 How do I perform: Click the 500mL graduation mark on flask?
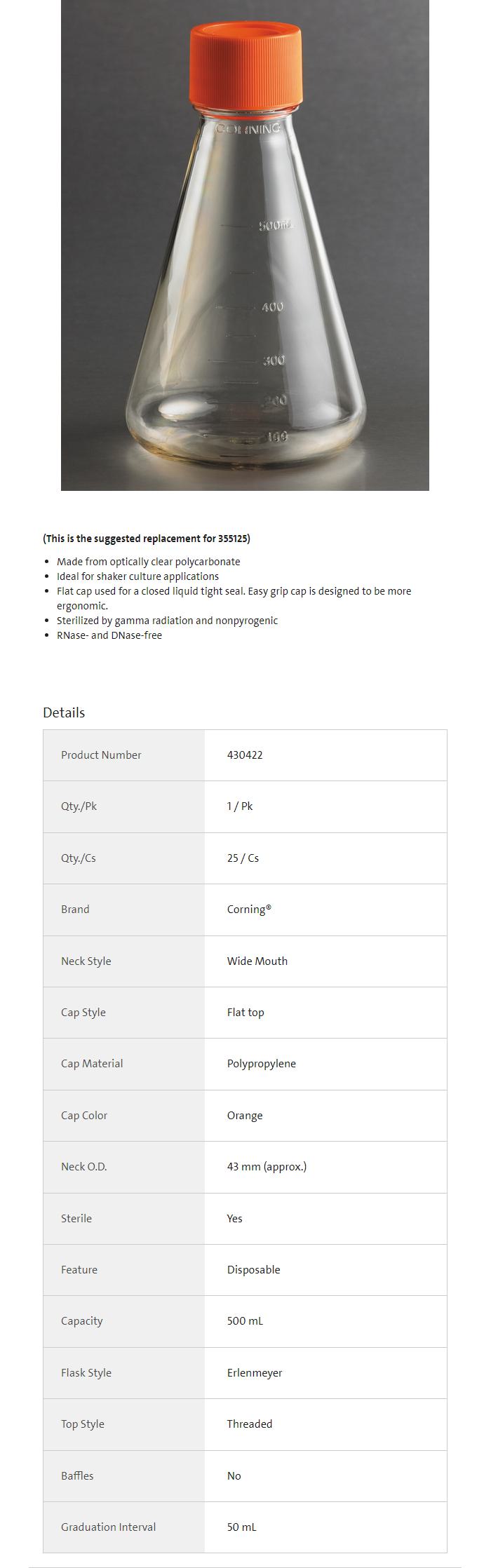coord(274,226)
